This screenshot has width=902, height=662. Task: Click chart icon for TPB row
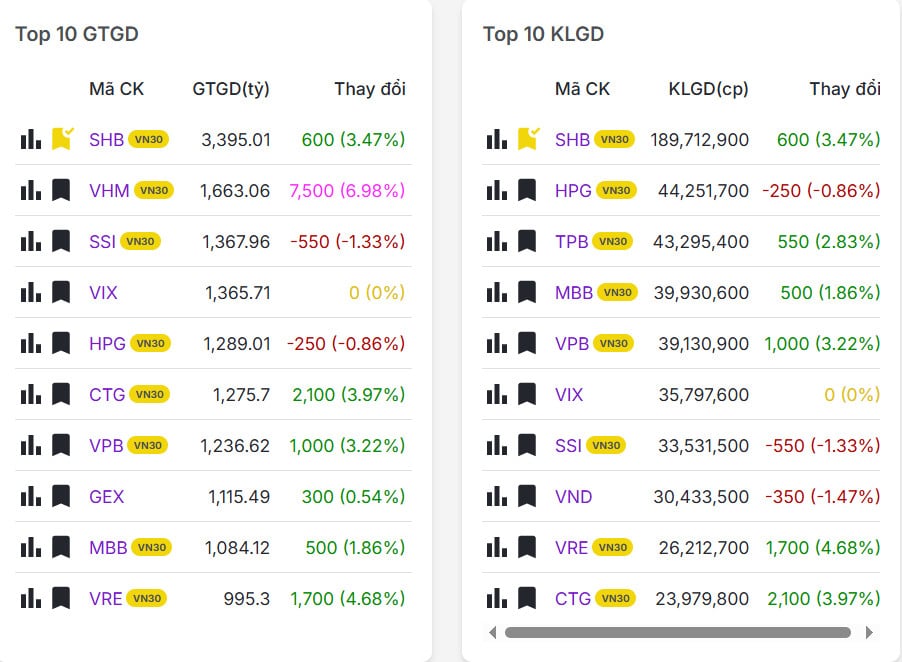pos(497,242)
